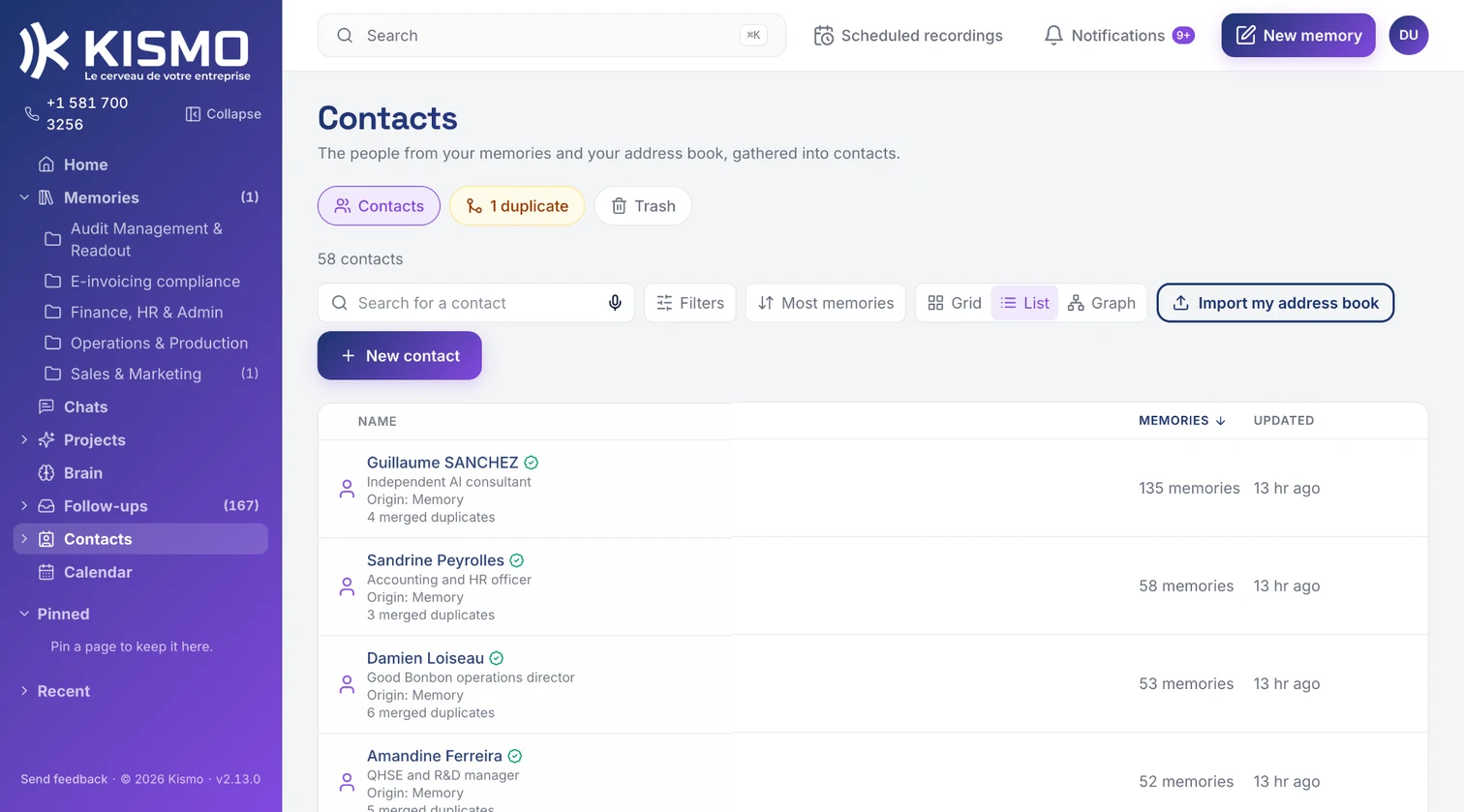Click '53 memories' count
Viewport: 1464px width, 812px height.
click(1186, 684)
